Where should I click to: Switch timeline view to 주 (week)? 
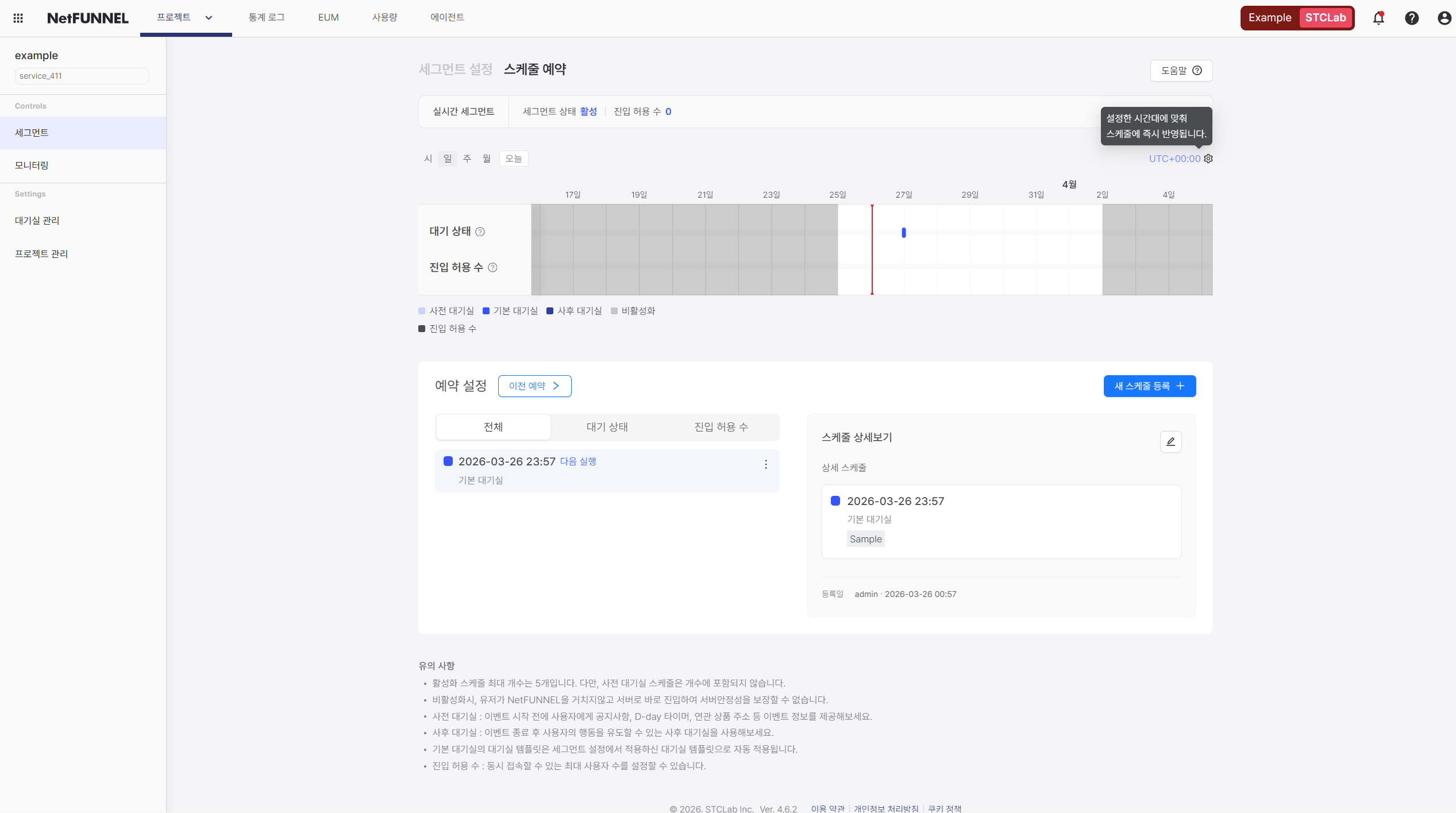point(467,159)
